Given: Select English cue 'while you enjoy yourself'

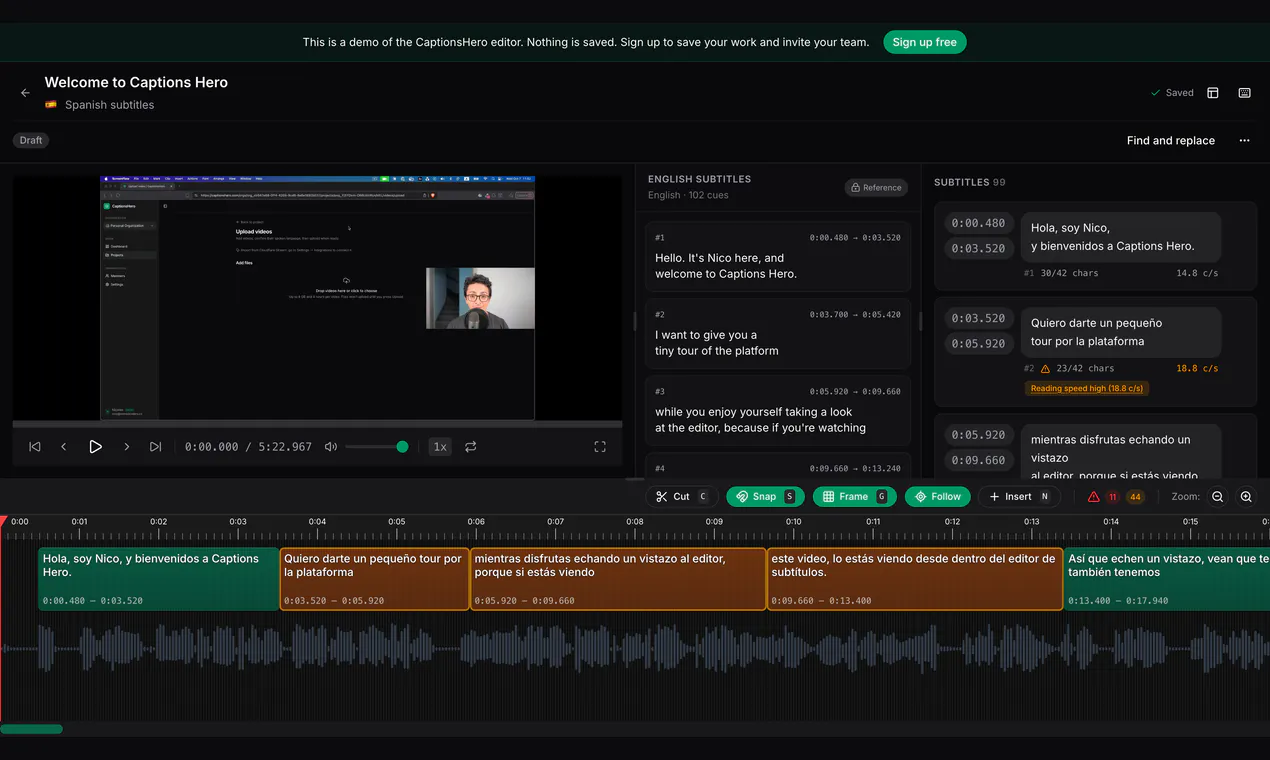Looking at the screenshot, I should click(x=778, y=410).
